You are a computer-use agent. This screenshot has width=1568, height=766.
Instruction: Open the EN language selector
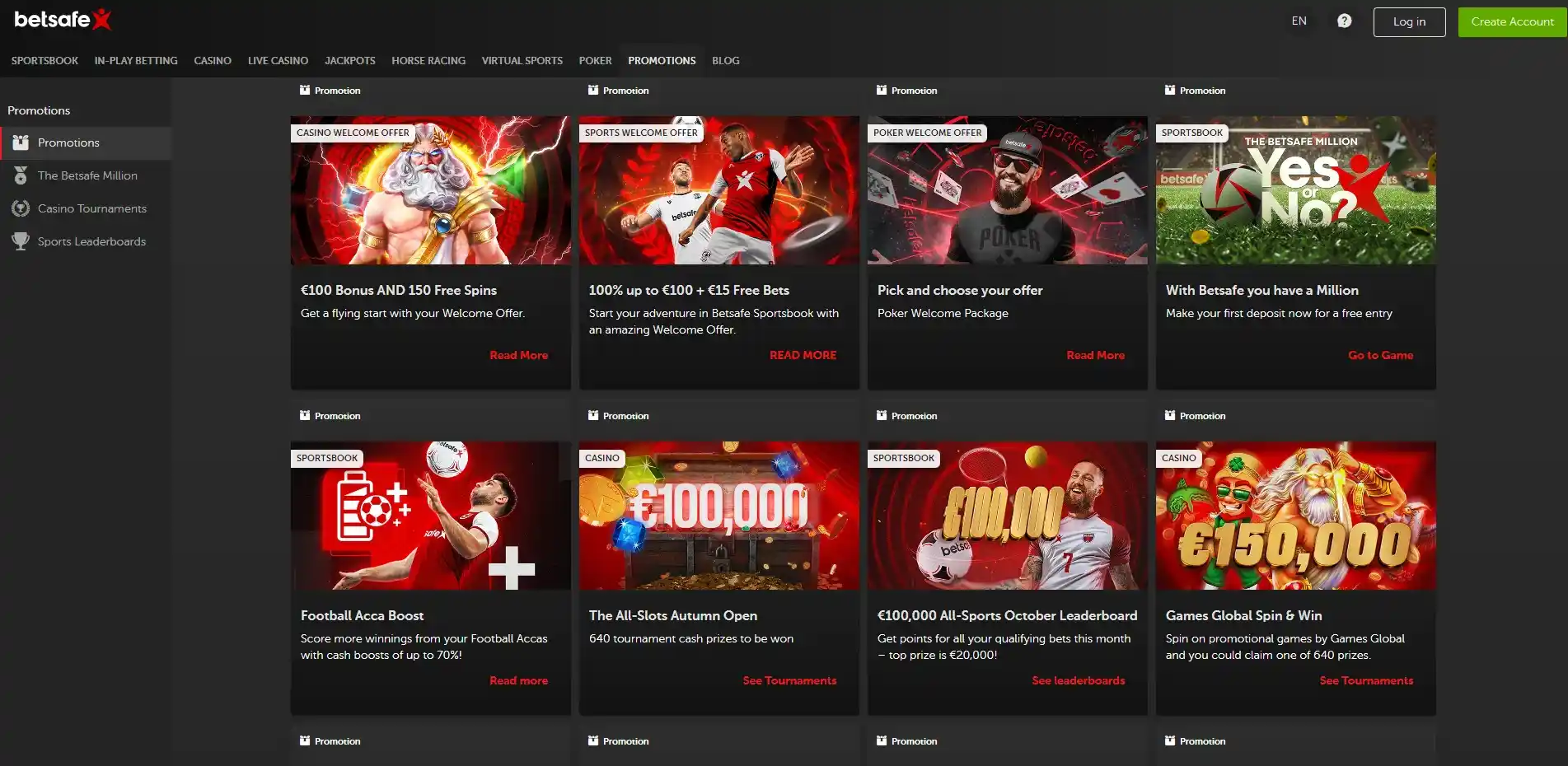coord(1299,21)
